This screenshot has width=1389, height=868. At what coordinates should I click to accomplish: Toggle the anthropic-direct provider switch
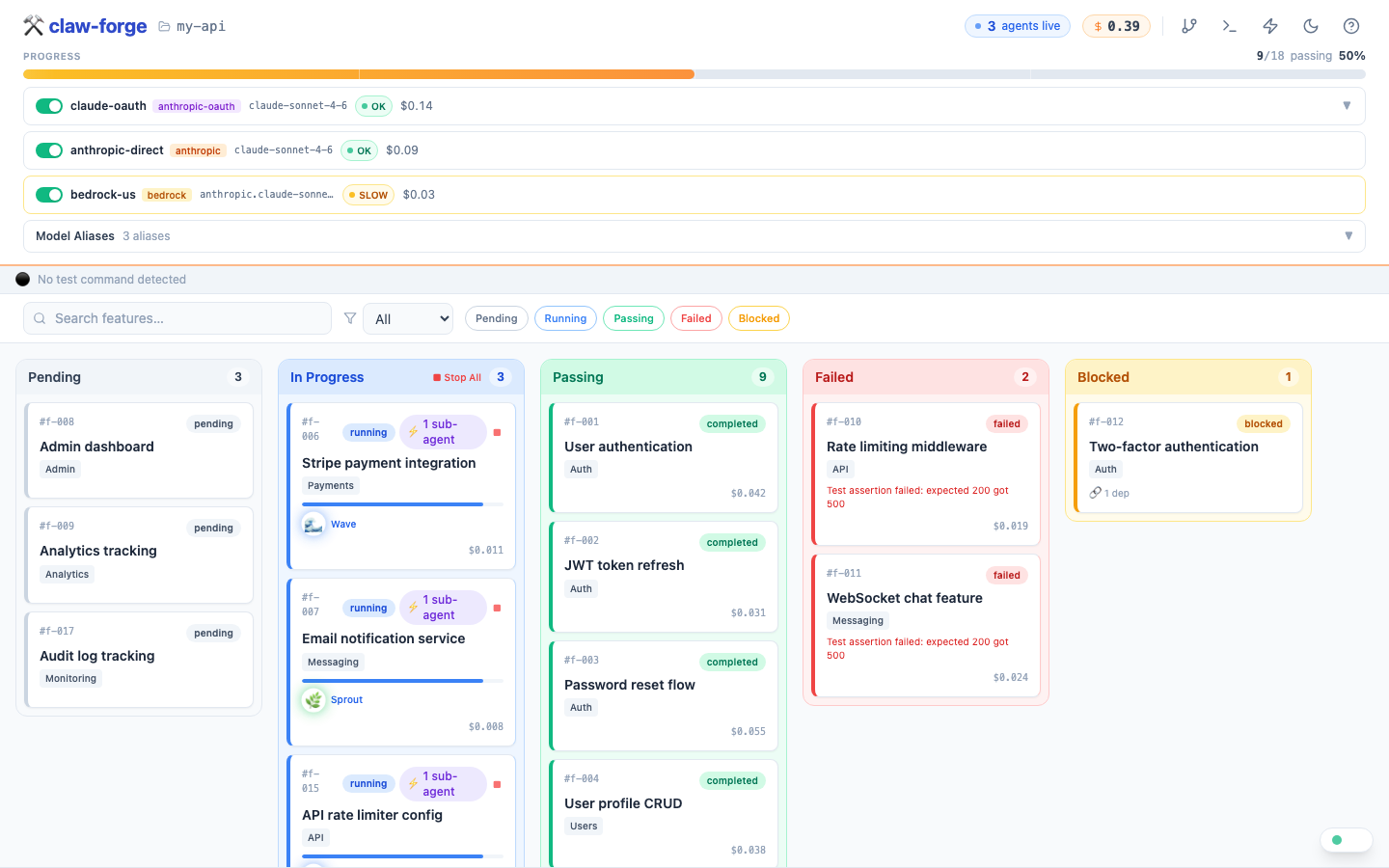click(x=49, y=150)
